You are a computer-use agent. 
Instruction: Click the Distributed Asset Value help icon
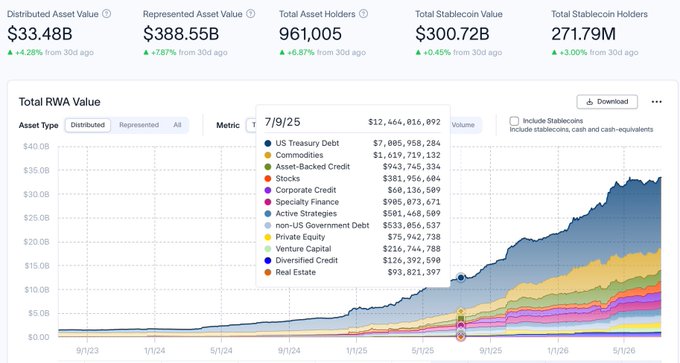click(106, 14)
